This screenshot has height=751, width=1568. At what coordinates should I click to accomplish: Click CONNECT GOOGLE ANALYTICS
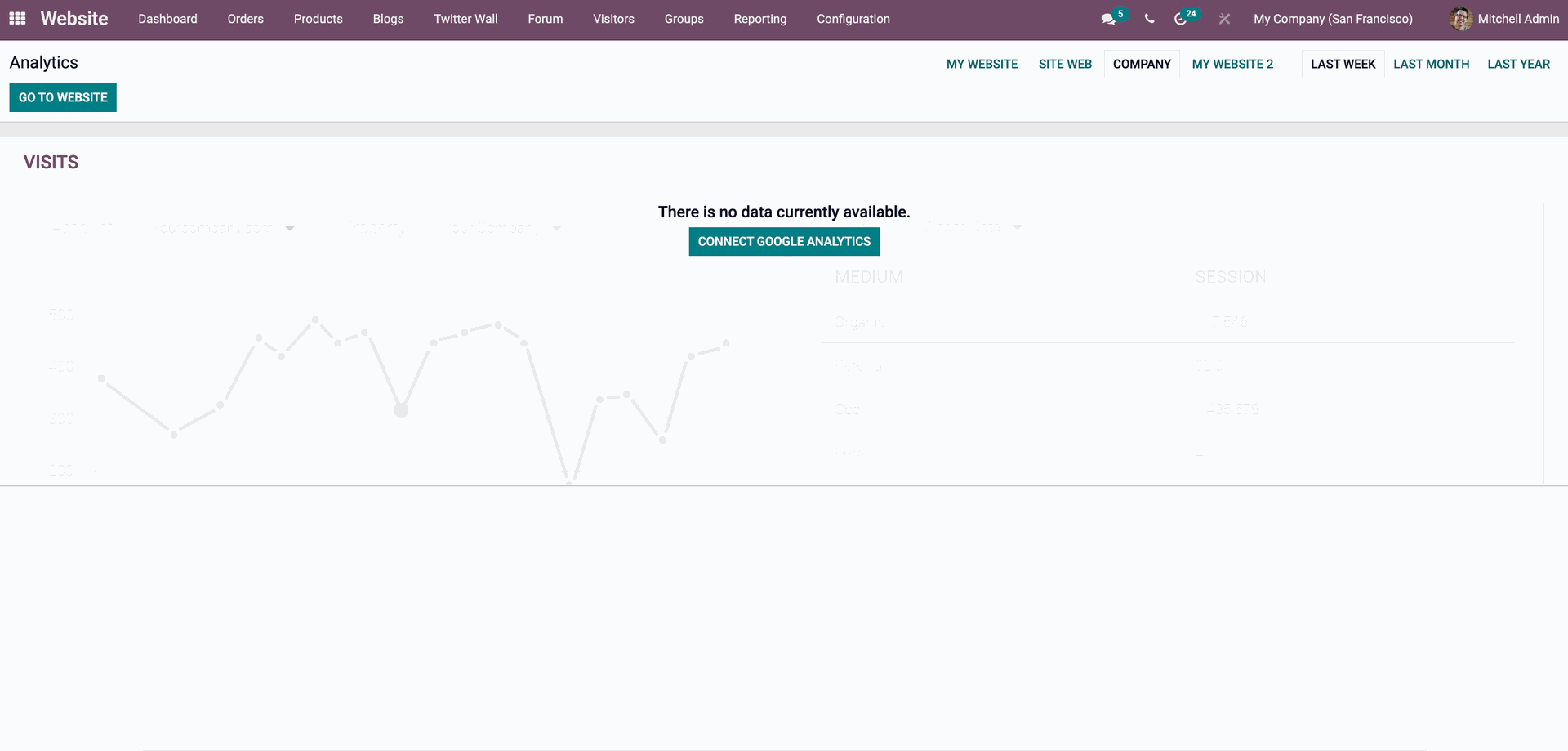click(x=783, y=241)
